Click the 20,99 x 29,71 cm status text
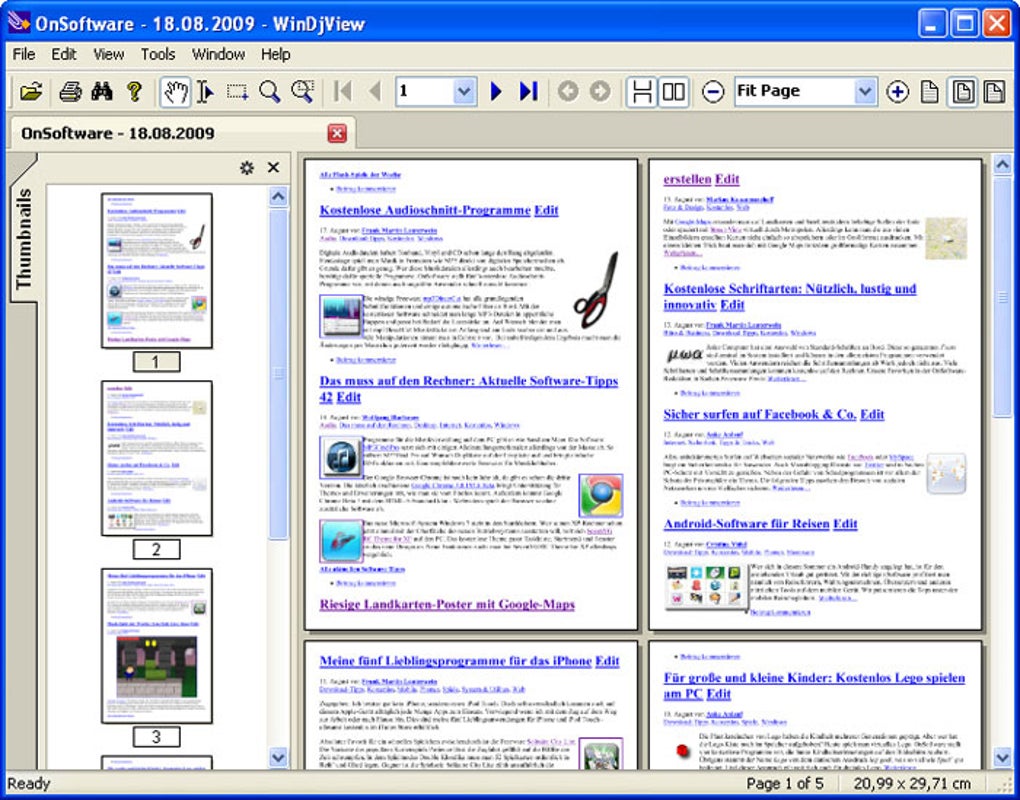Screen dimensions: 1020x800 pos(911,784)
